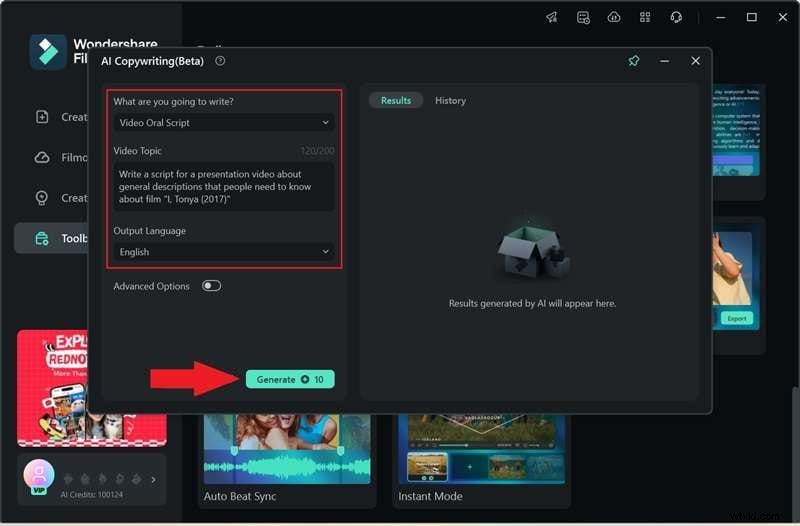Click the VIP user avatar
The height and width of the screenshot is (526, 800).
(x=39, y=475)
